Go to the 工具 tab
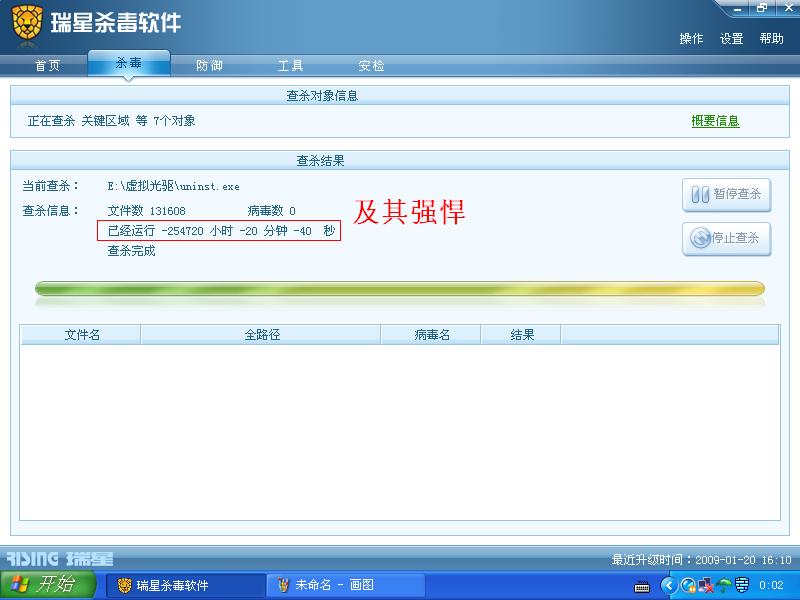Image resolution: width=800 pixels, height=600 pixels. click(x=290, y=66)
